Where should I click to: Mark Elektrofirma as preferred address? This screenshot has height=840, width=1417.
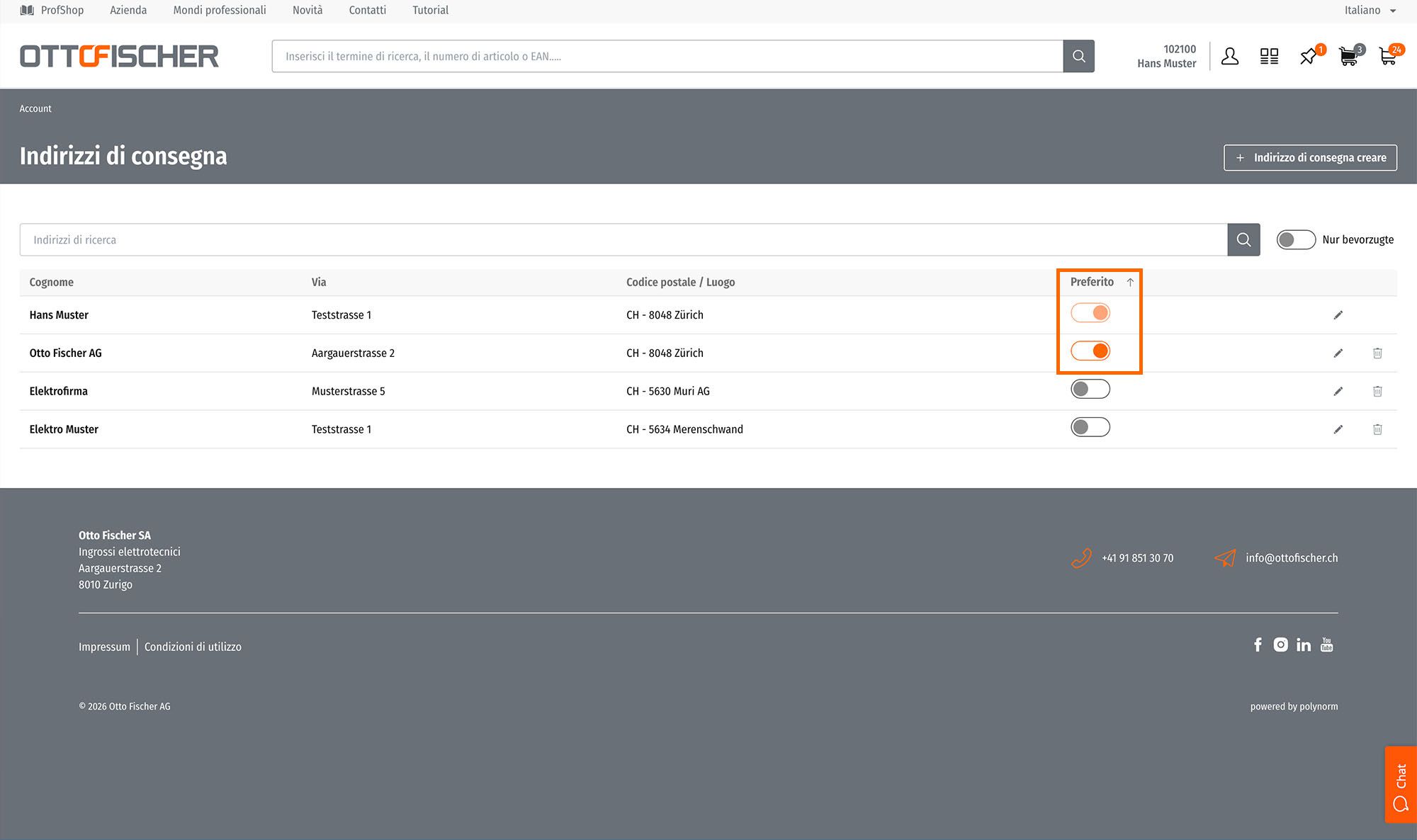click(x=1090, y=389)
